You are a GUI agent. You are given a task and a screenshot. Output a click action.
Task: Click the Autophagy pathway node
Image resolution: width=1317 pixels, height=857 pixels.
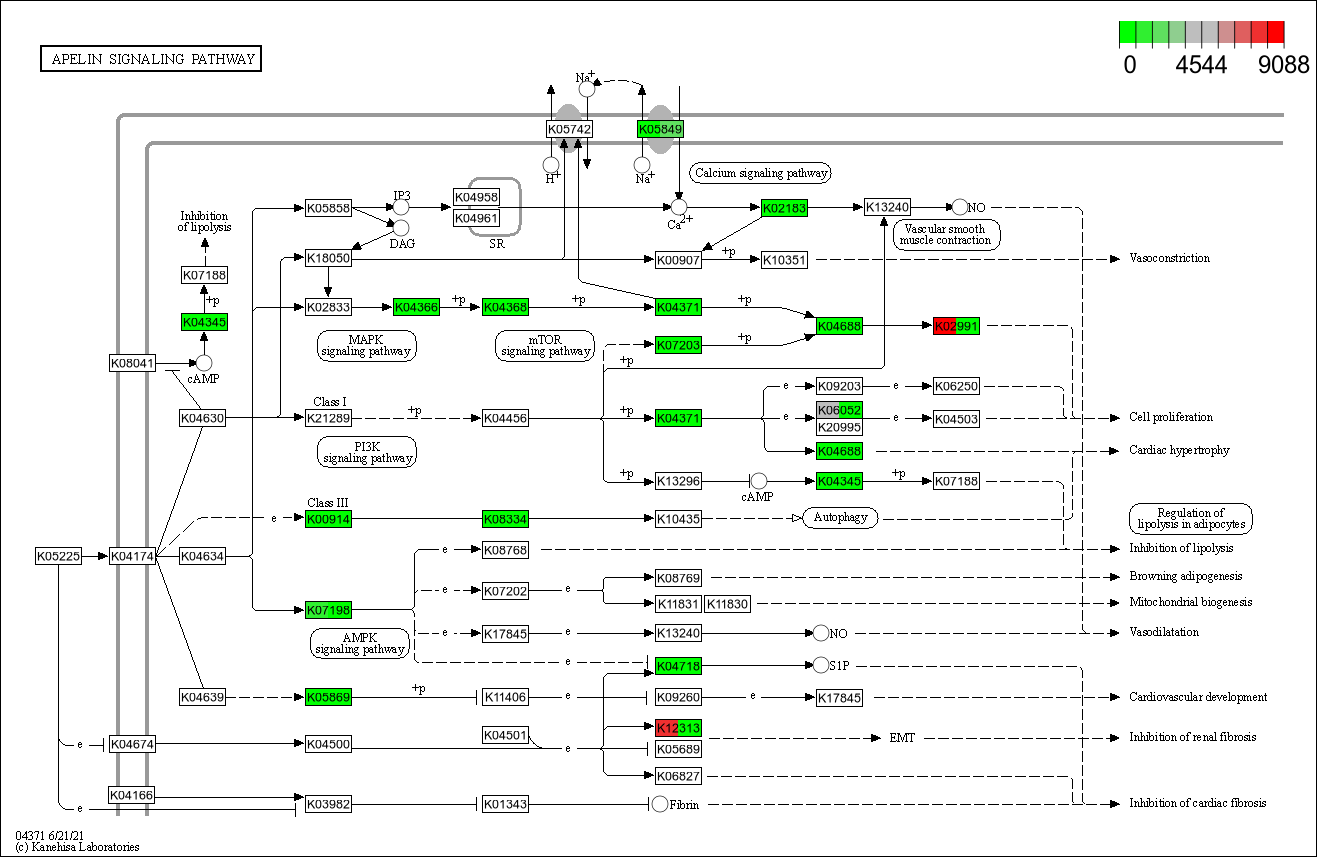coord(840,518)
